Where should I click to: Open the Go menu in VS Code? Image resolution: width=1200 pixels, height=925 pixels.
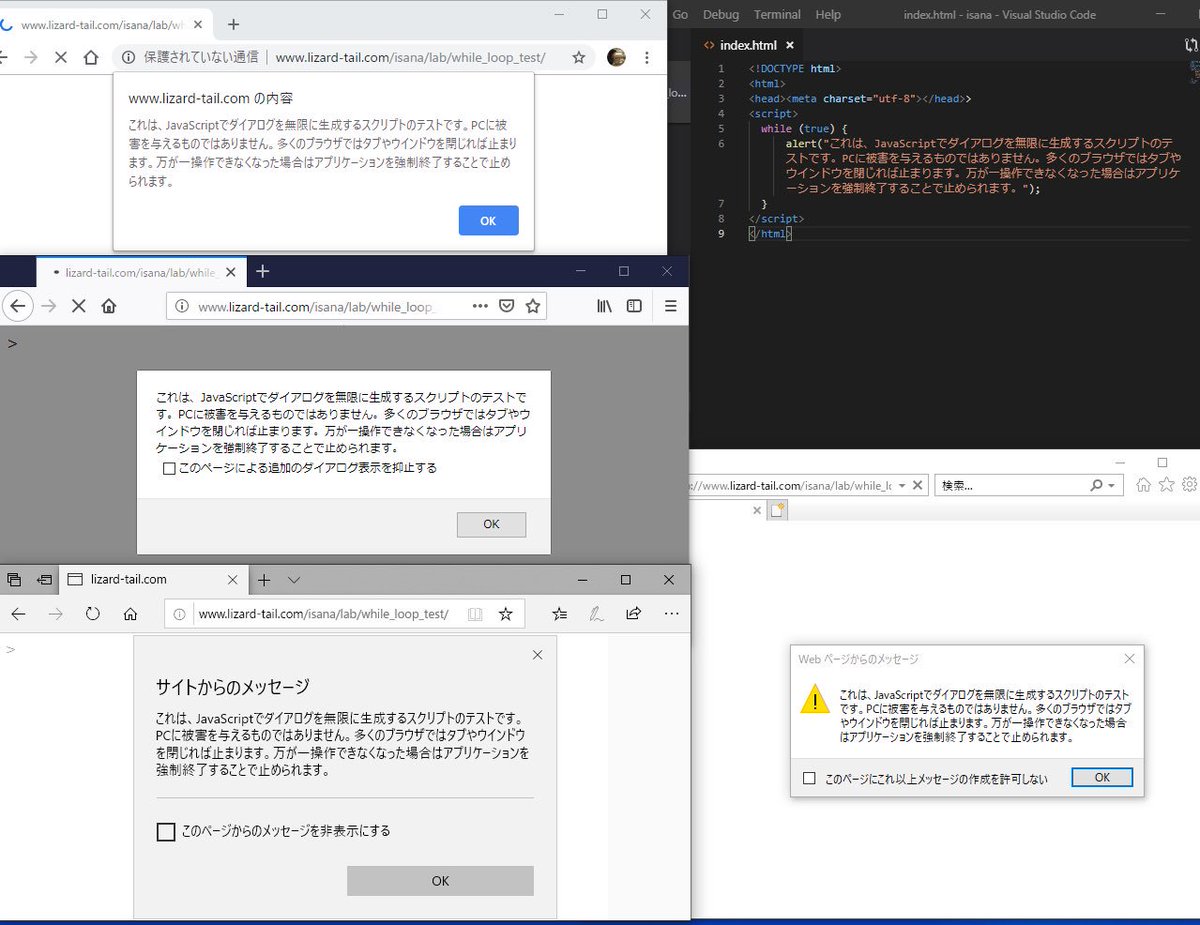pos(681,14)
